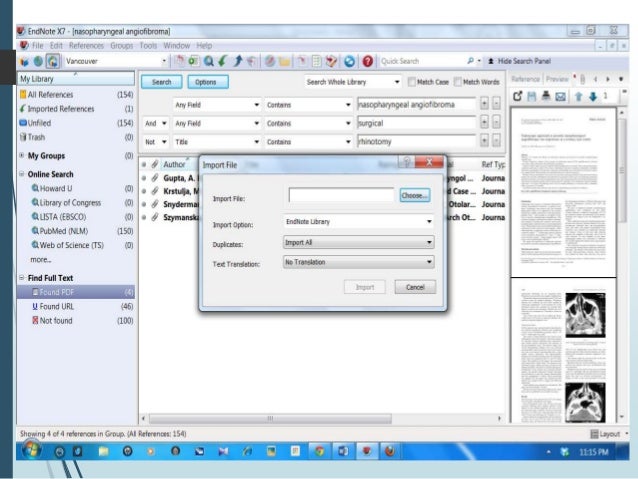This screenshot has width=638, height=479.
Task: Open the References menu
Action: coord(86,46)
